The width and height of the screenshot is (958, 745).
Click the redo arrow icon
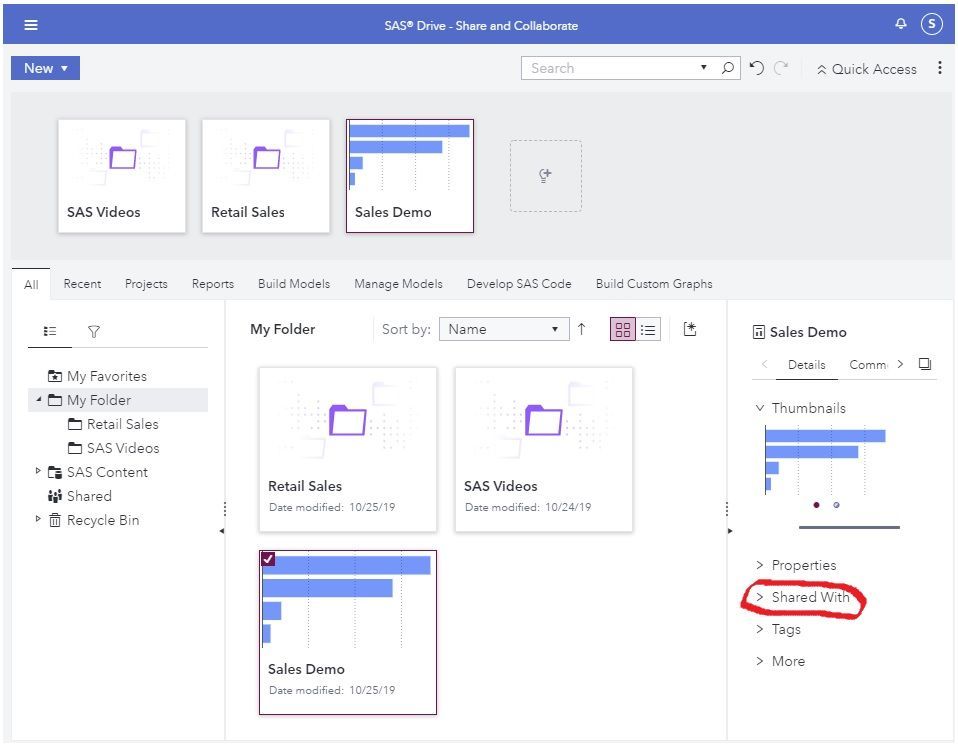point(781,68)
